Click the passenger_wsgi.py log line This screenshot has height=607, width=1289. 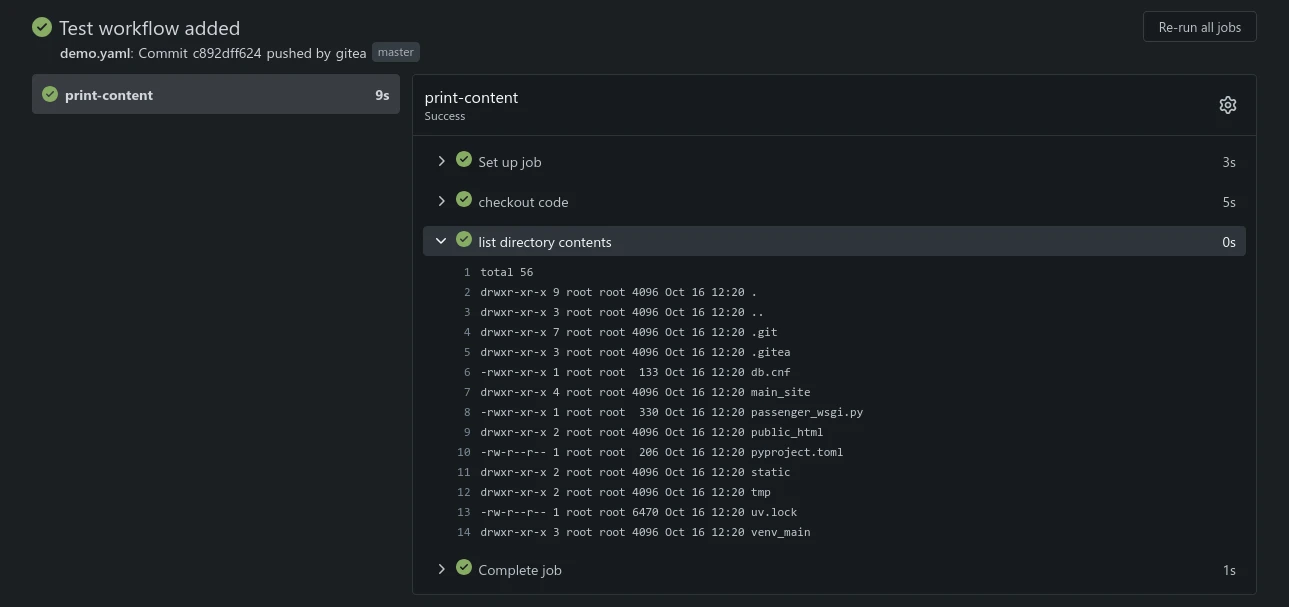(670, 412)
